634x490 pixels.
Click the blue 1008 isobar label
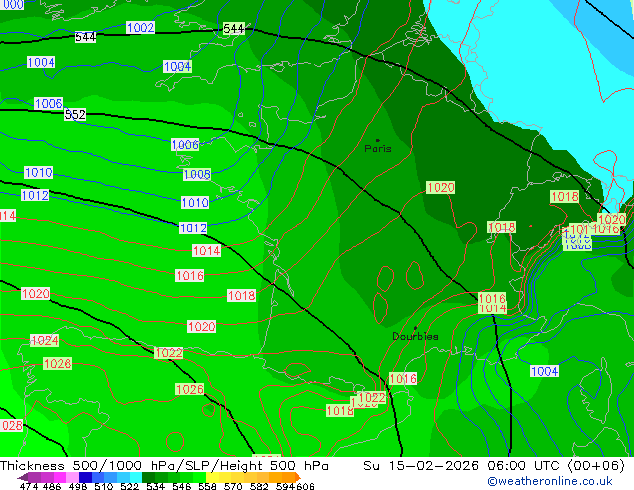197,174
